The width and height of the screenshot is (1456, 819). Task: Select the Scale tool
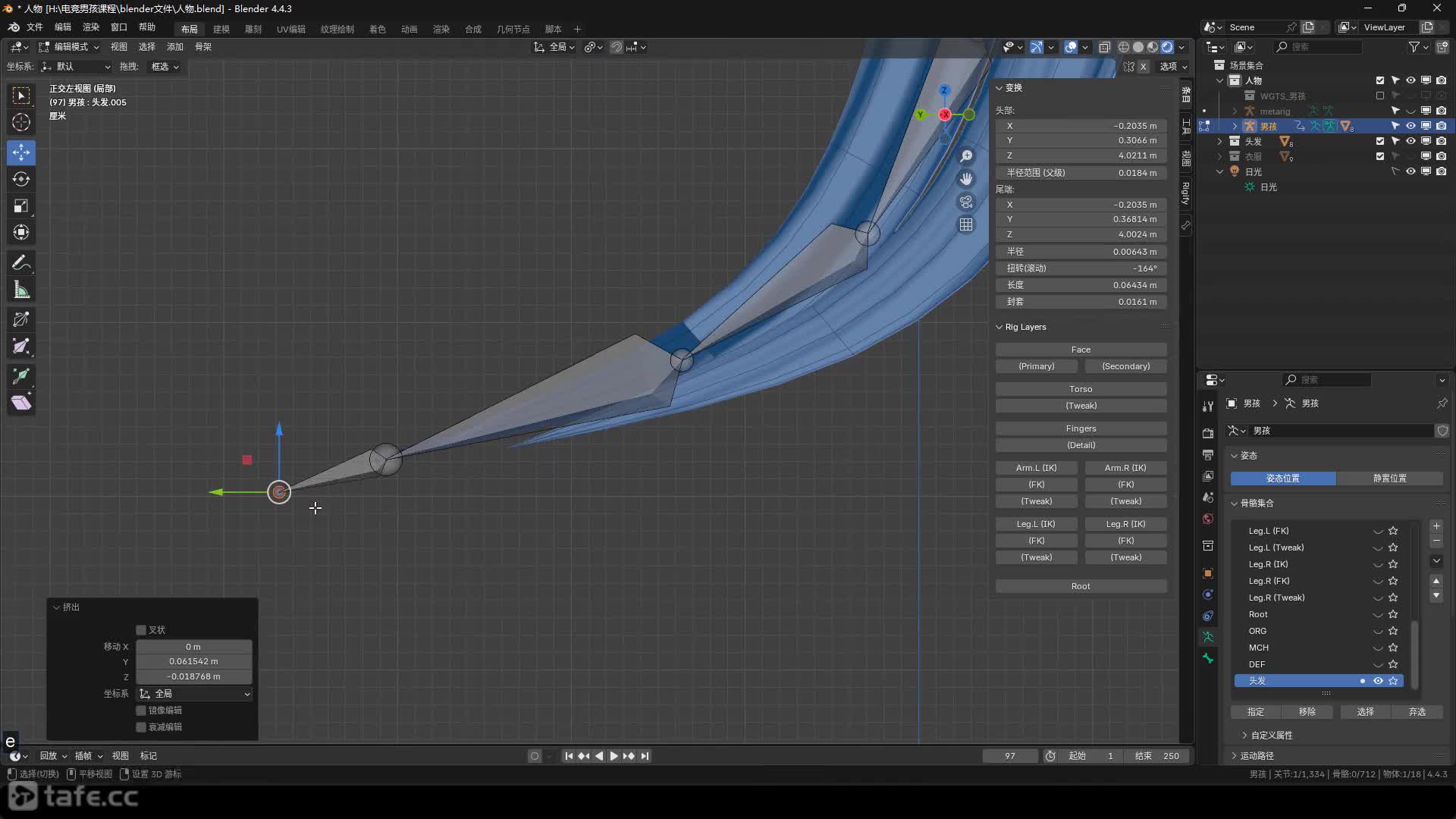pos(21,206)
